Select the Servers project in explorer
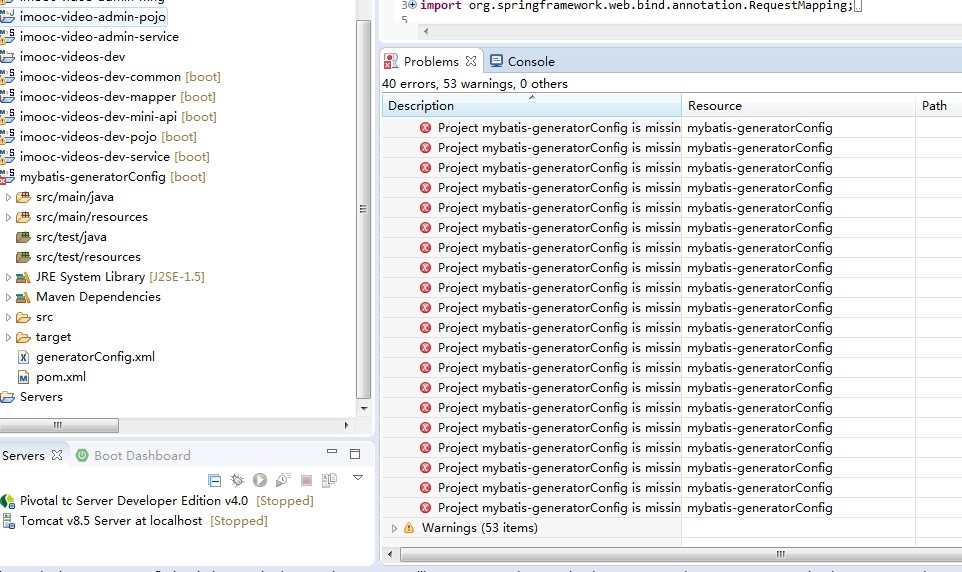The image size is (962, 572). pyautogui.click(x=41, y=396)
